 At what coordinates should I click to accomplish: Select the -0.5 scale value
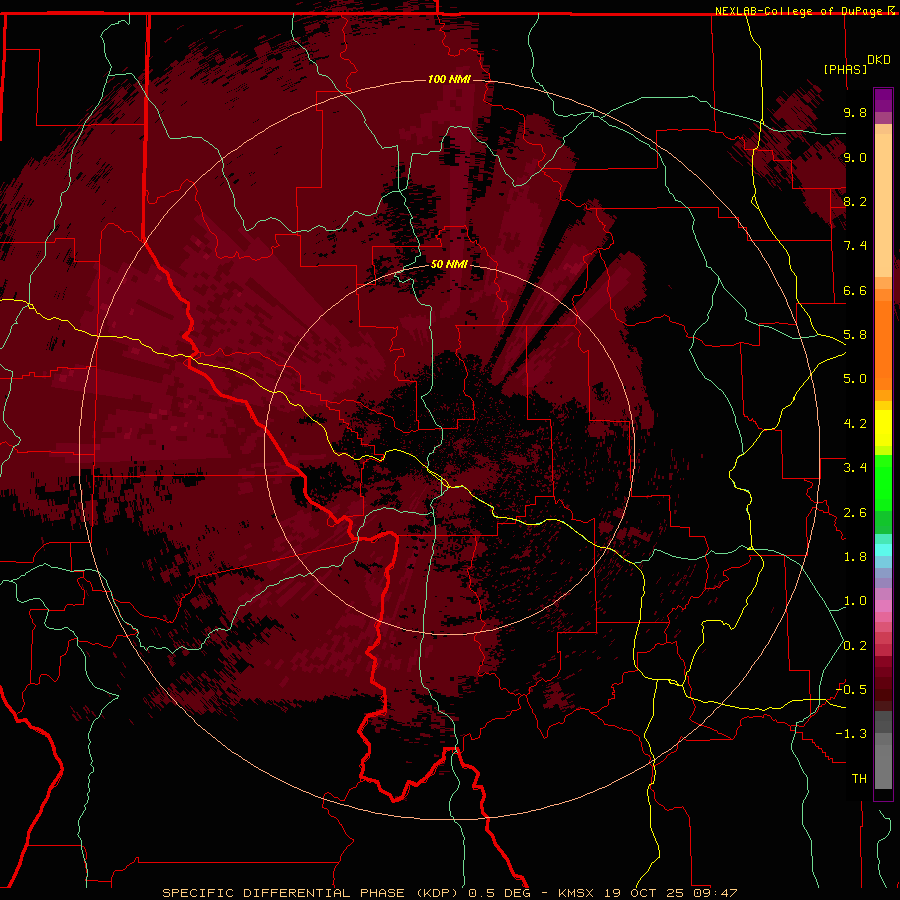pyautogui.click(x=851, y=690)
